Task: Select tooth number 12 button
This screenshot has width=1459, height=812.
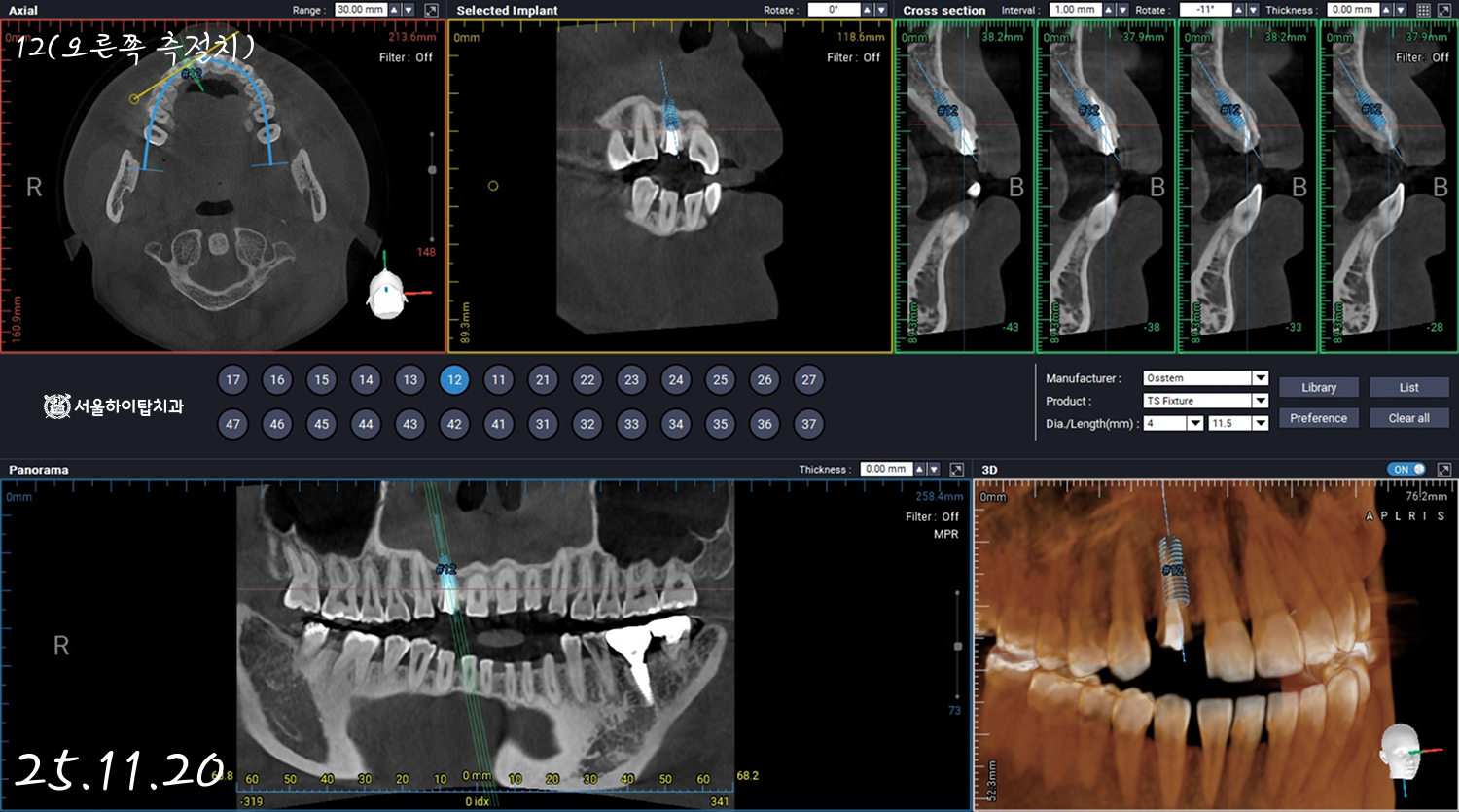Action: pos(454,380)
